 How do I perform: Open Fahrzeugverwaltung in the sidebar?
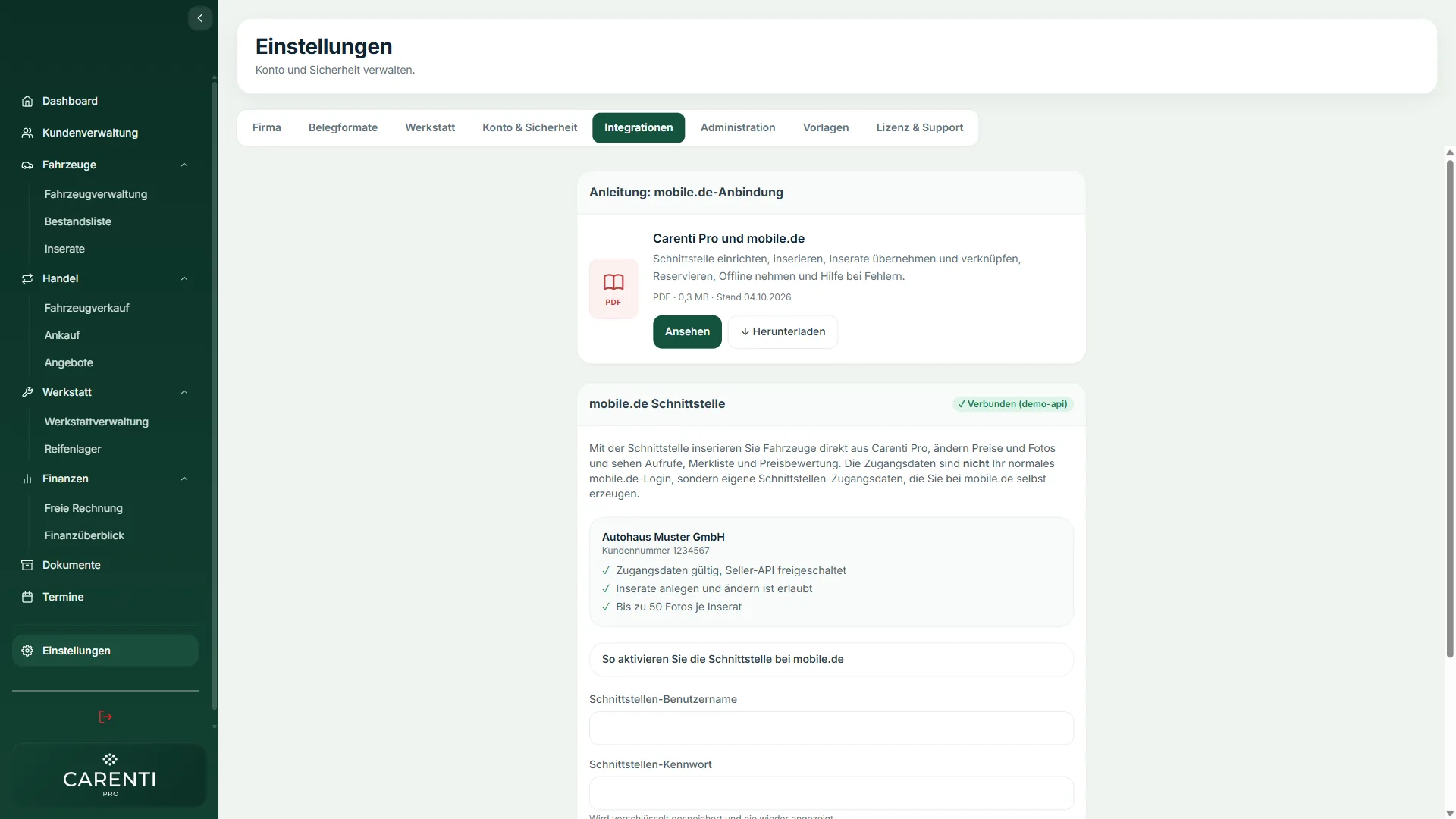tap(96, 194)
